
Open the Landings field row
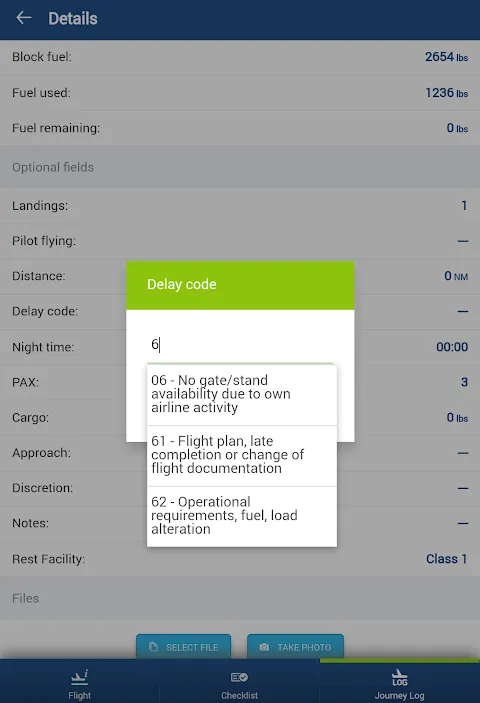(240, 205)
